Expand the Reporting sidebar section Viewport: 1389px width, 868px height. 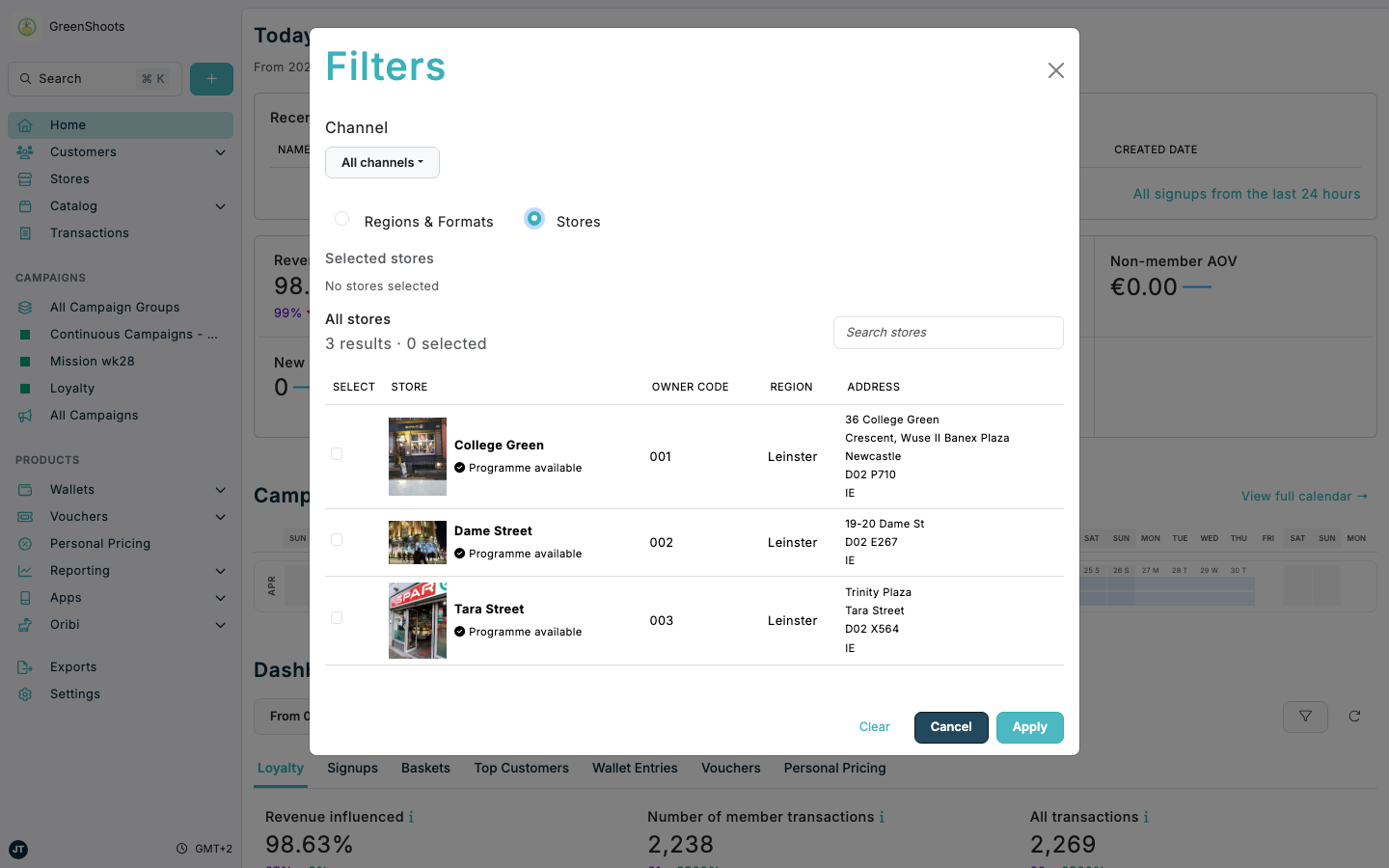220,570
